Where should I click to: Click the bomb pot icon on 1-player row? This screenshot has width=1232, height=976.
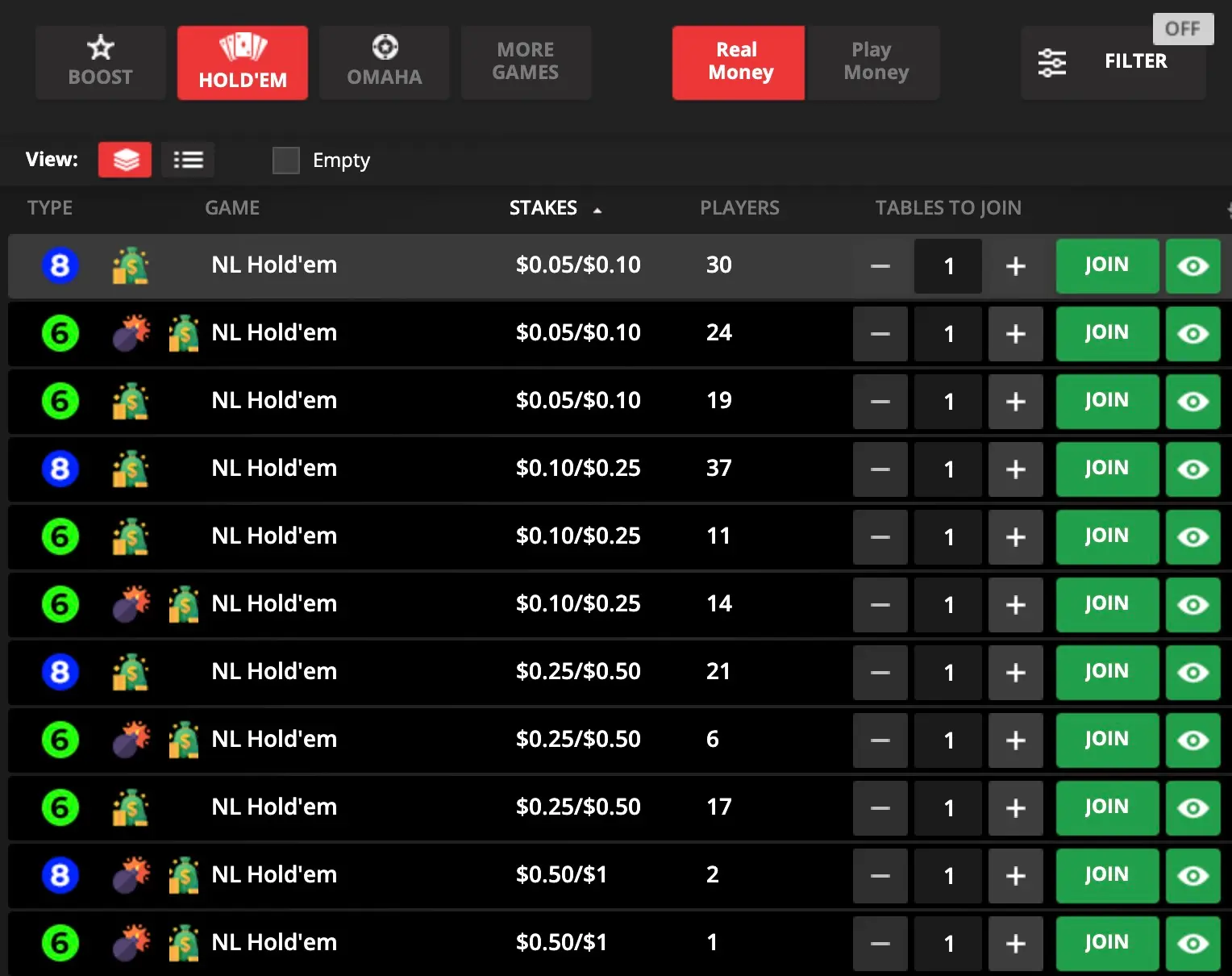point(131,943)
